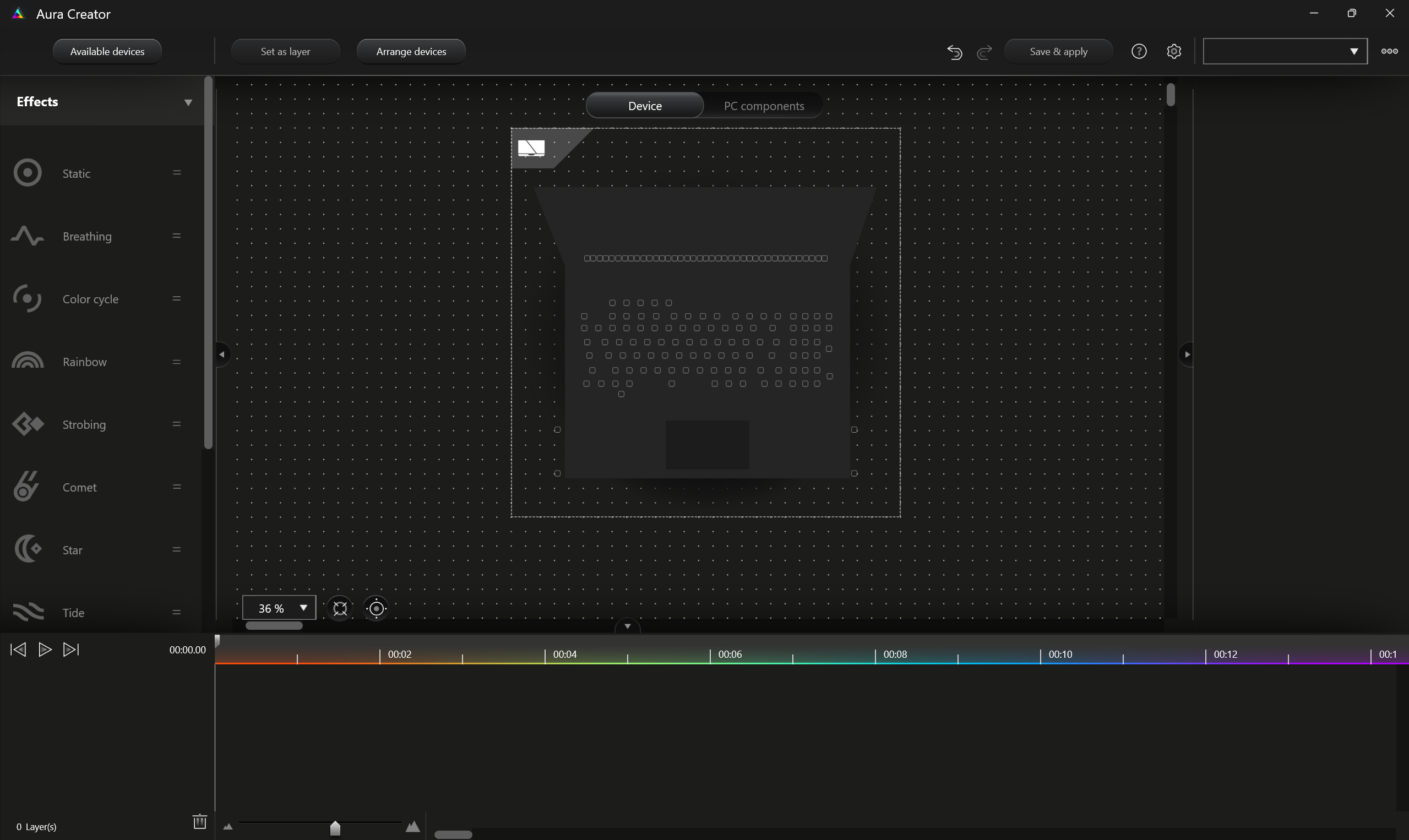Redo the last action

click(984, 52)
